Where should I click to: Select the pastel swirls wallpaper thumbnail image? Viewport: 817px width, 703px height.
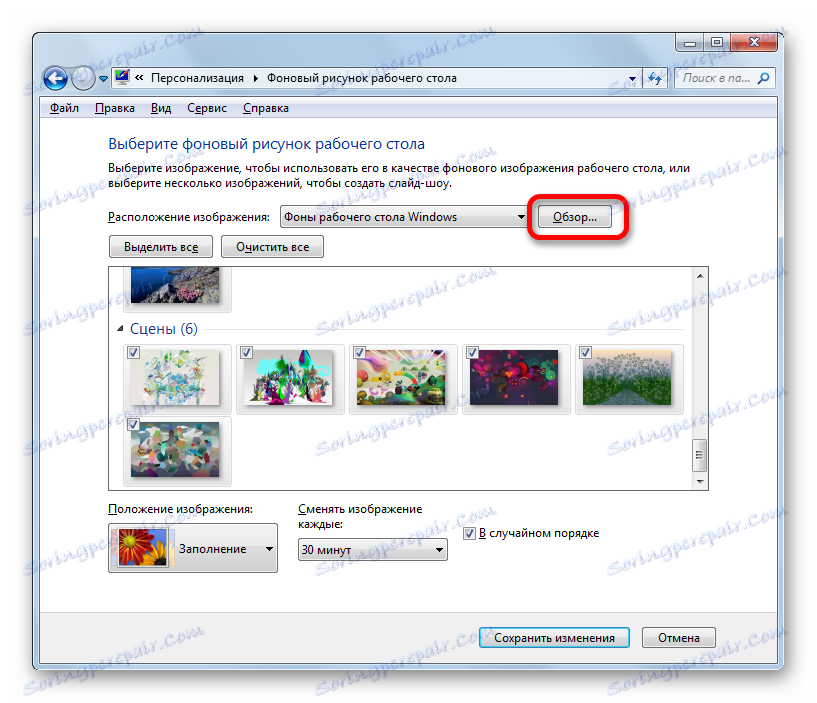coord(175,377)
